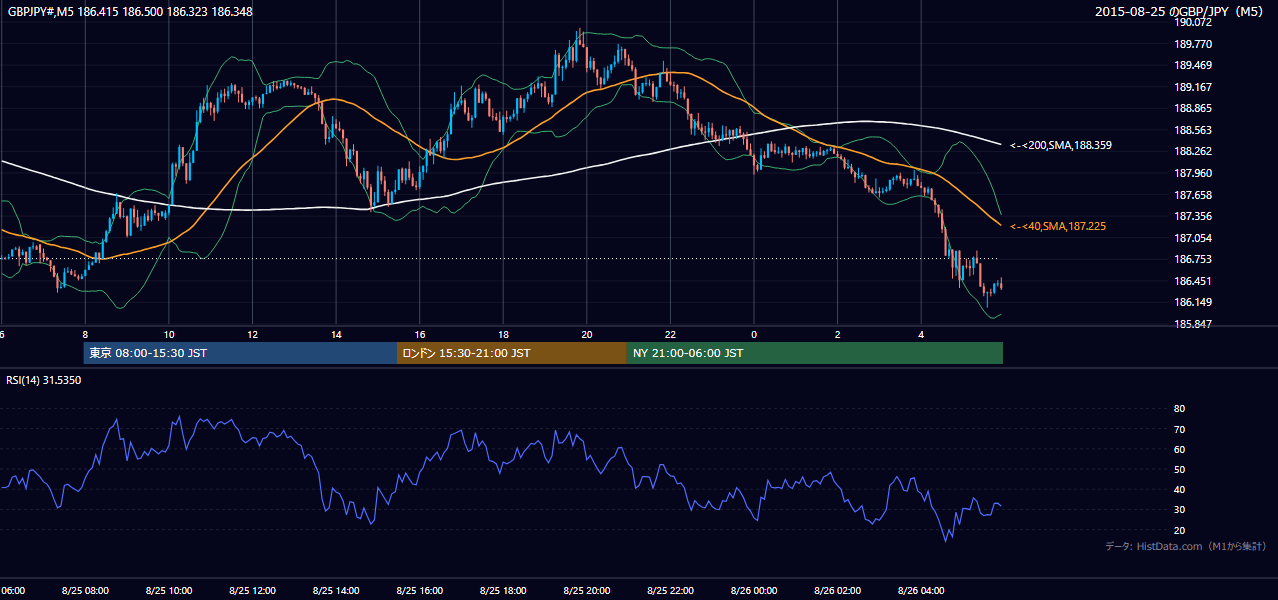1278x600 pixels.
Task: Click hour tick 10 under the price chart
Action: (x=169, y=335)
